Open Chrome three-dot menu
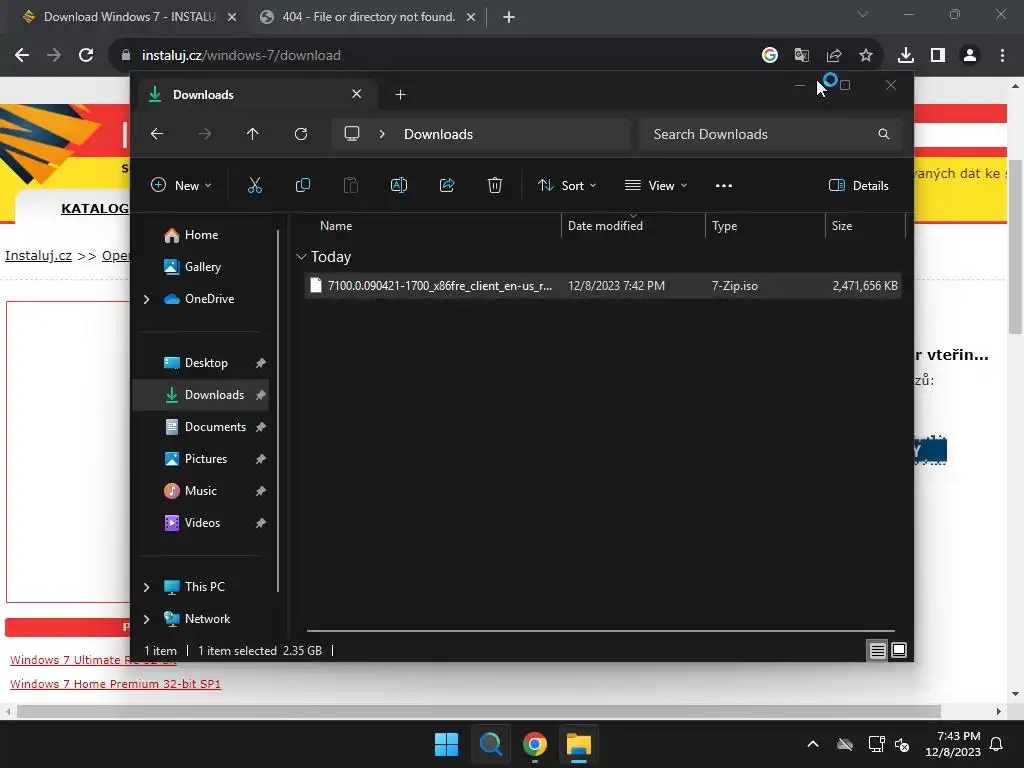1024x768 pixels. click(x=1002, y=55)
